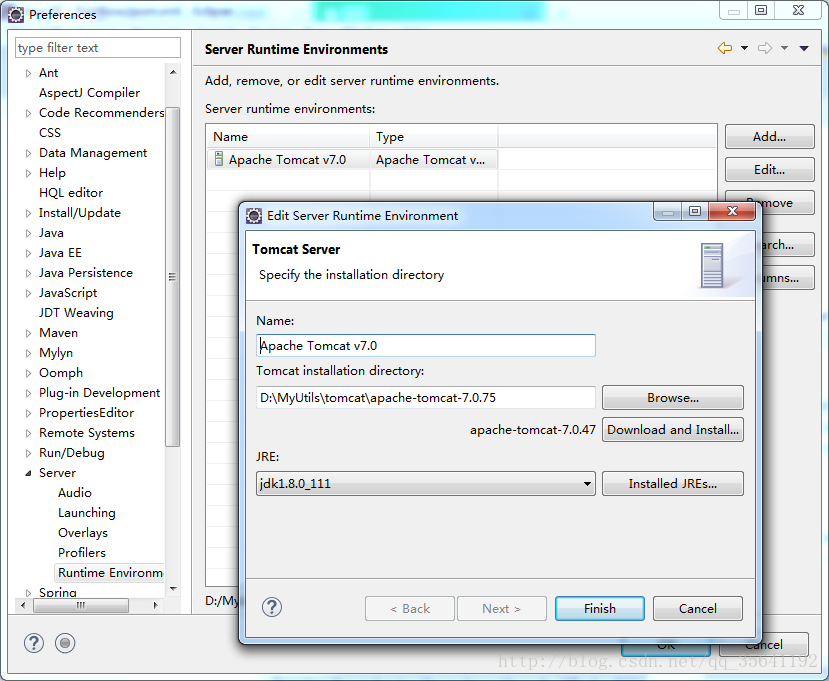
Task: Select Runtime Environments tree item
Action: pyautogui.click(x=110, y=573)
